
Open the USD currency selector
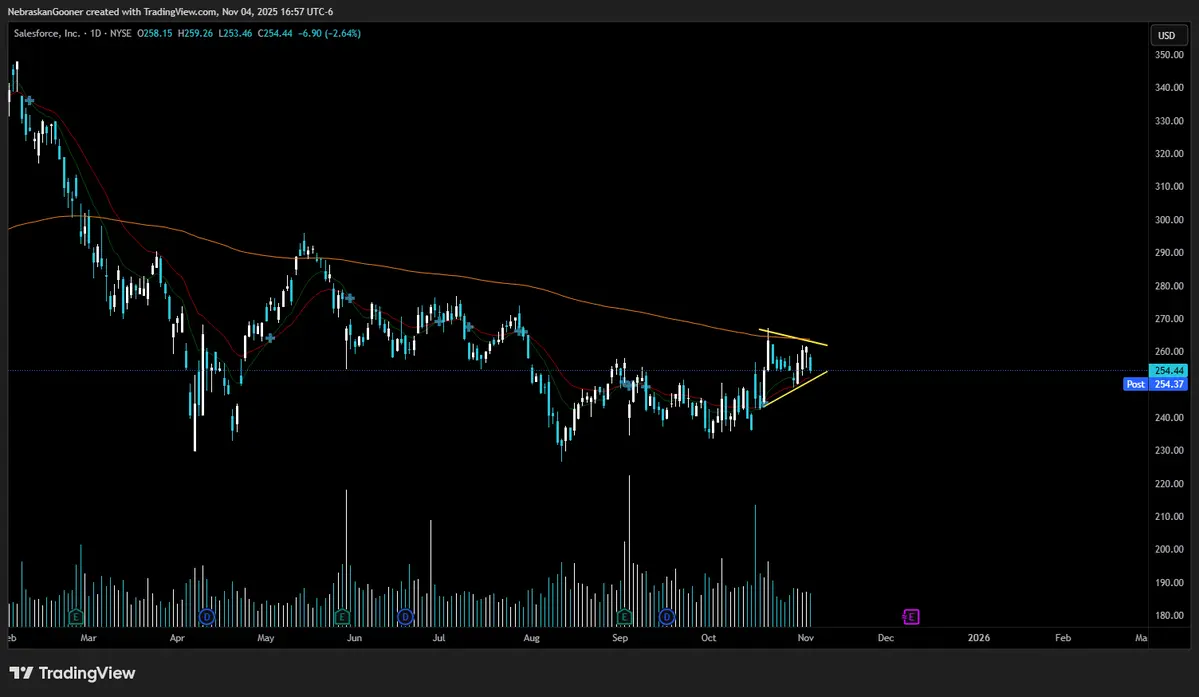point(1169,35)
